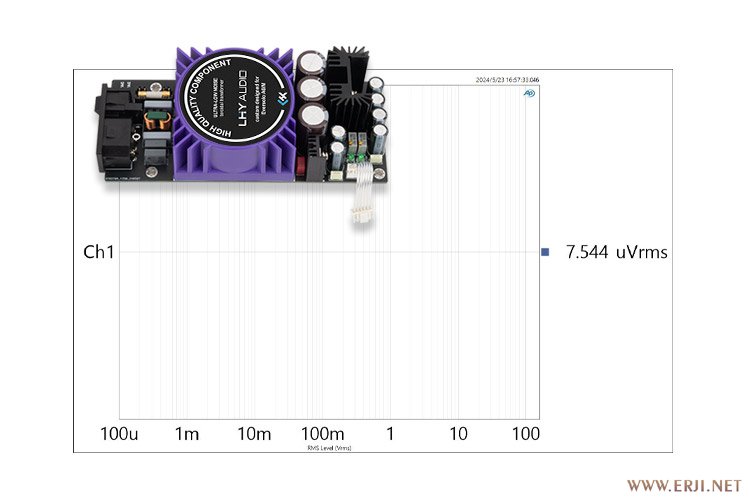Image resolution: width=750 pixels, height=501 pixels.
Task: Click the AP logo in chart corner
Action: tap(528, 94)
